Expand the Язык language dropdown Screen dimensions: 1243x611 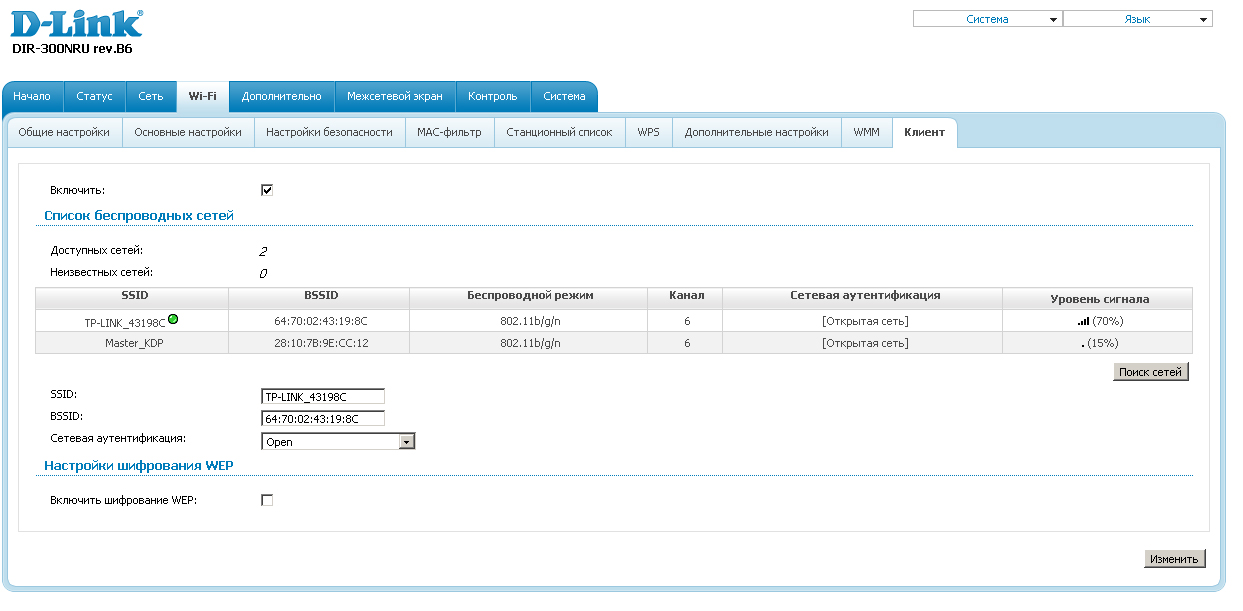pyautogui.click(x=1137, y=19)
